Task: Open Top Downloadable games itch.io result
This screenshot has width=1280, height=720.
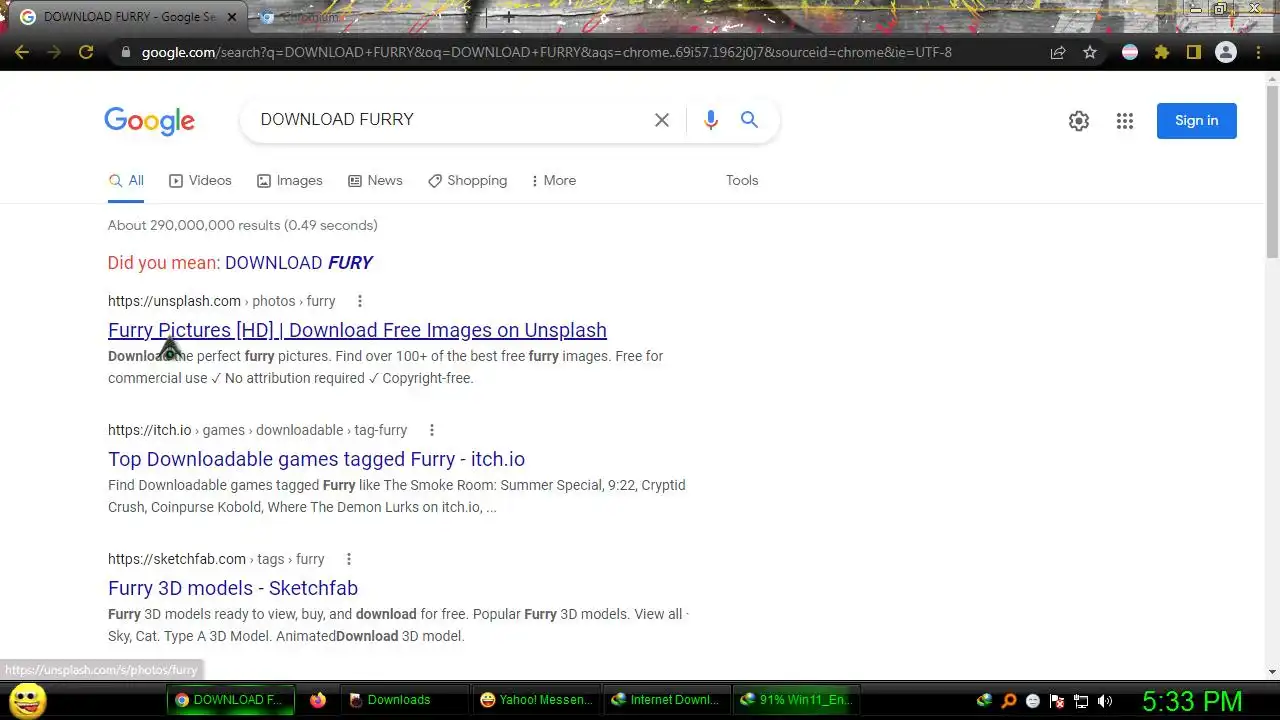Action: point(316,459)
